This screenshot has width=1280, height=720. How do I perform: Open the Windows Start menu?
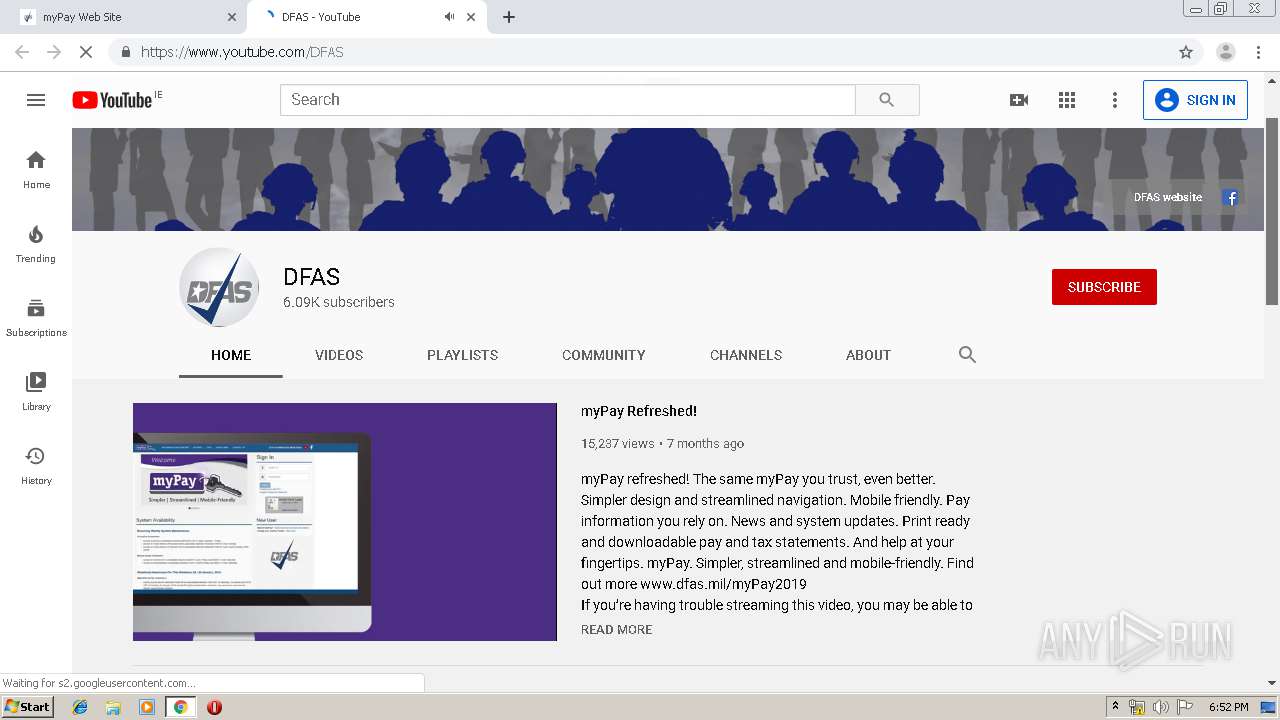pos(27,707)
